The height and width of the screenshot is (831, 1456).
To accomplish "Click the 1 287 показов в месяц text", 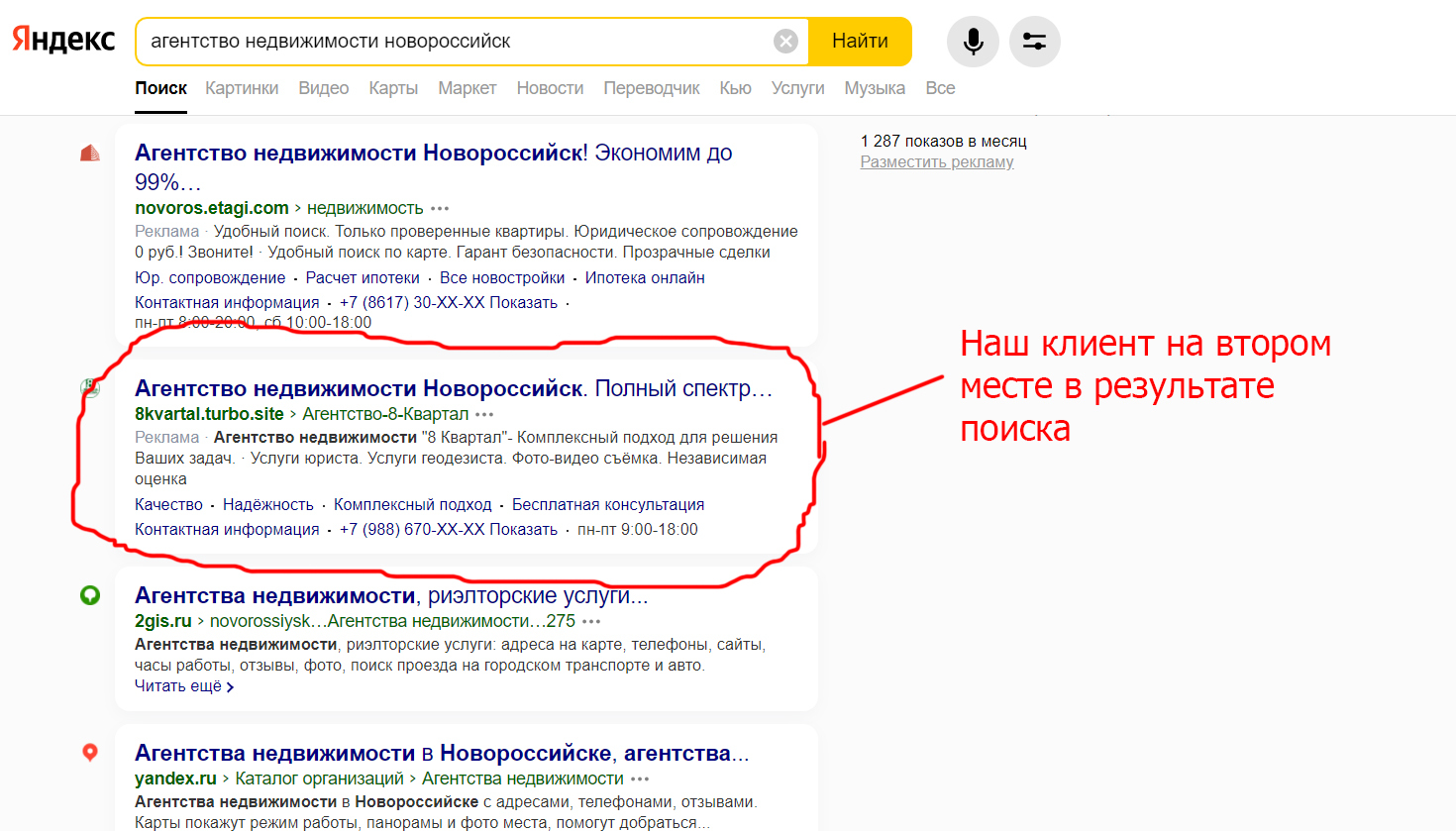I will click(x=944, y=142).
